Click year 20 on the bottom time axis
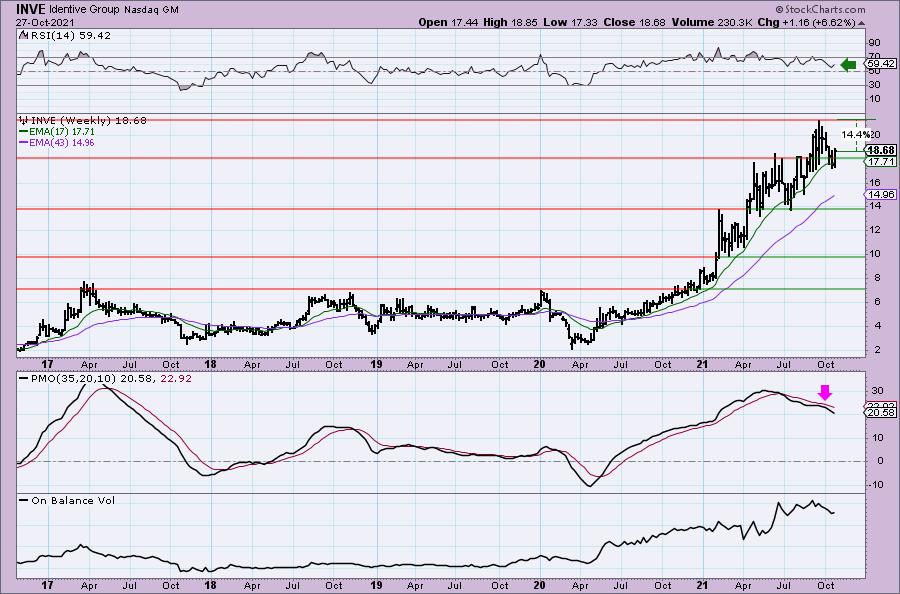Screen dimensions: 900x594 [539, 585]
